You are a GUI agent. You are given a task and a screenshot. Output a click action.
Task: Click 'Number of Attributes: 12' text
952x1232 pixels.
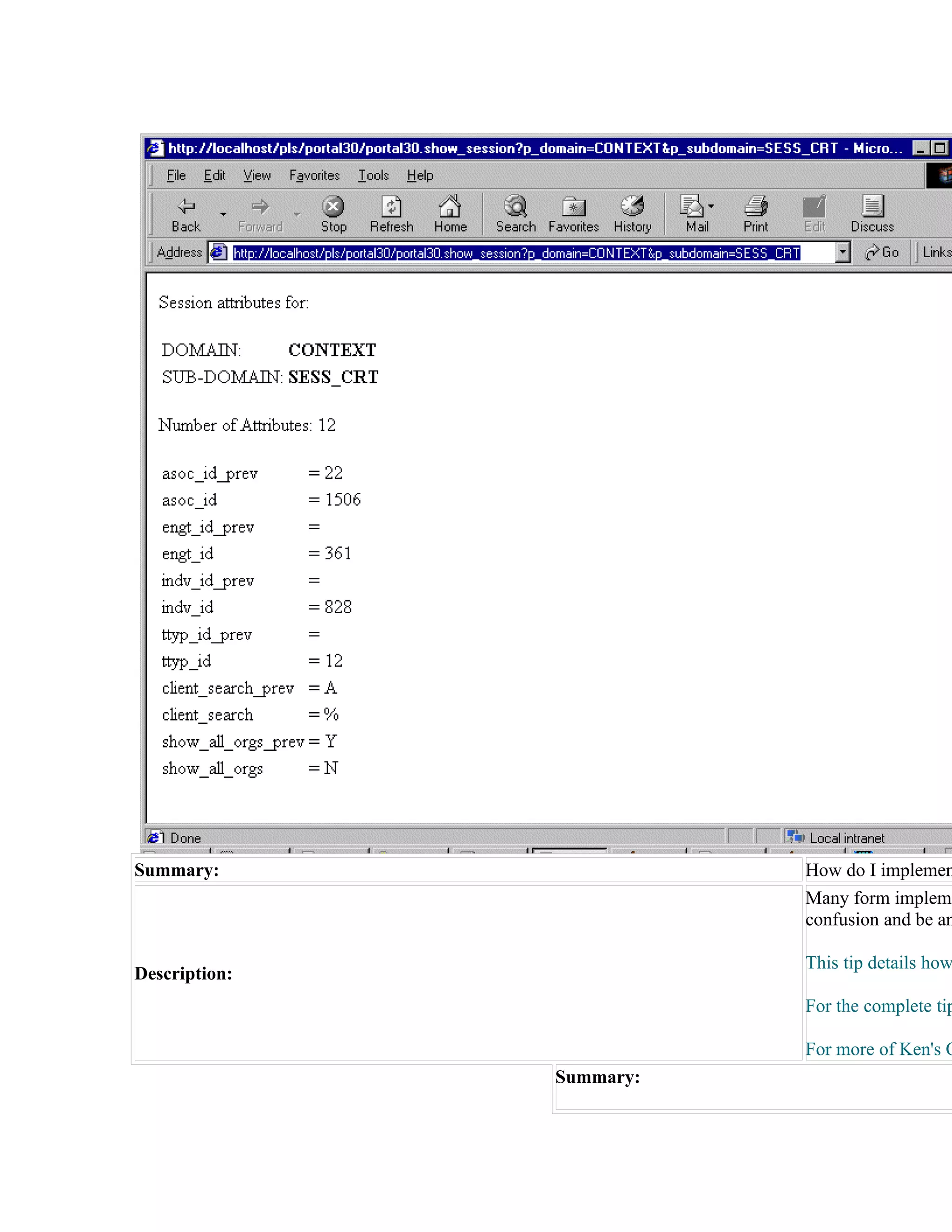click(247, 425)
